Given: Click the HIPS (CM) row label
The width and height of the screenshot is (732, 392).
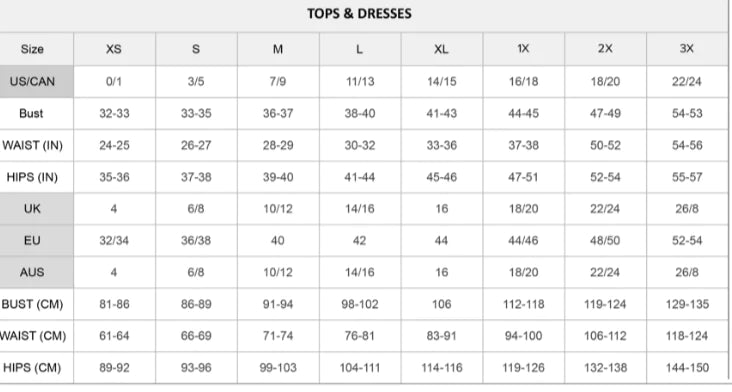Looking at the screenshot, I should point(32,368).
